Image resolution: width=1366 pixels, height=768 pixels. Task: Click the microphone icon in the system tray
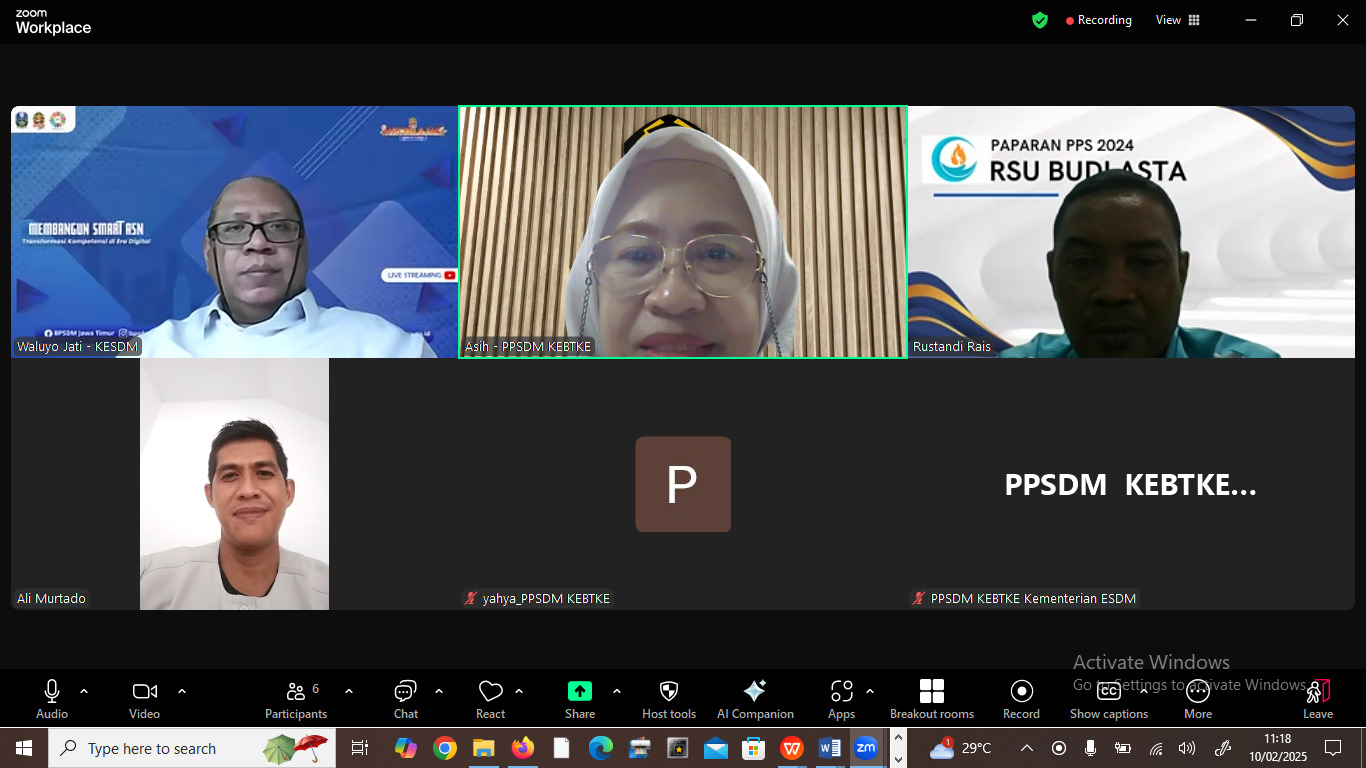pyautogui.click(x=1091, y=748)
